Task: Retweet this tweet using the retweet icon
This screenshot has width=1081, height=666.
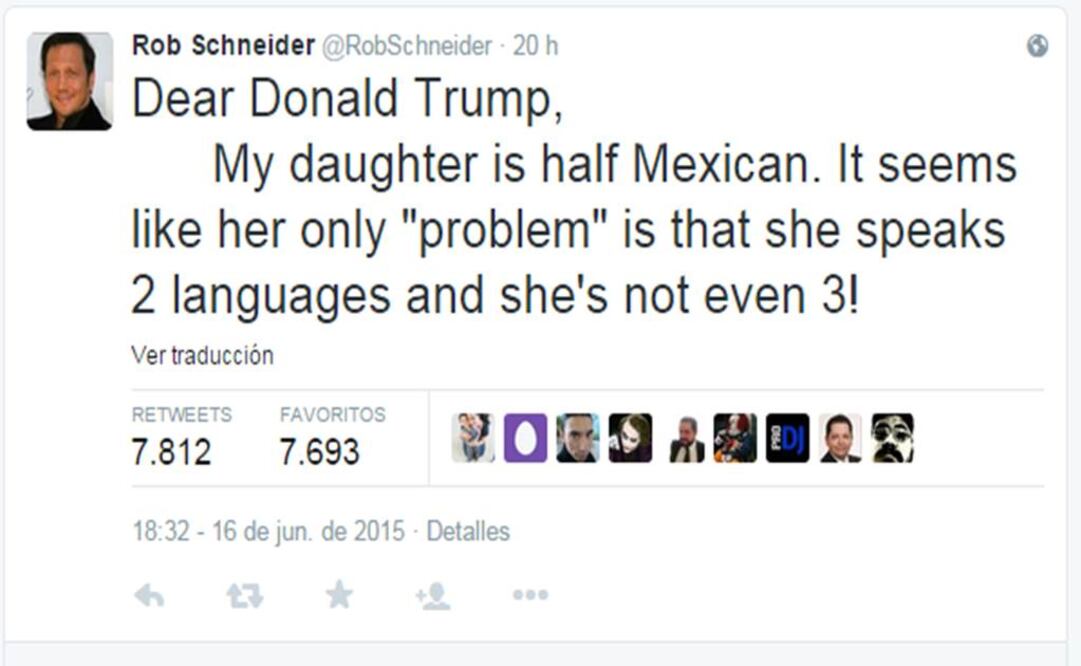Action: click(x=244, y=596)
